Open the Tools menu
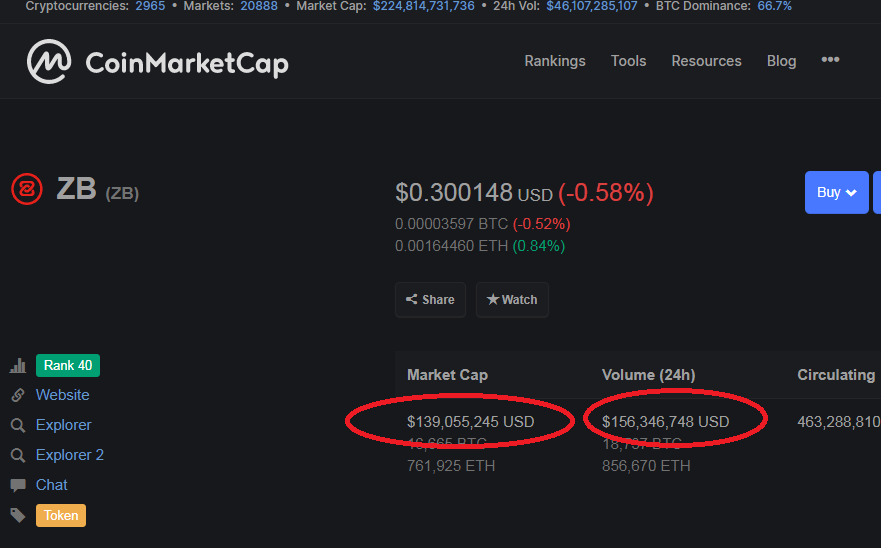 click(x=628, y=61)
